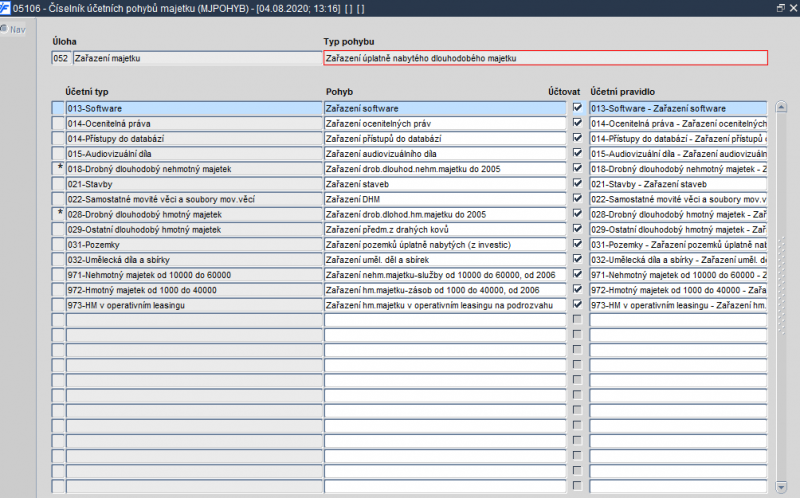Viewport: 800px width, 498px height.
Task: Select asterisk row marker for 028-Drobný dlouhodobý hmotný majetek
Action: (58, 214)
